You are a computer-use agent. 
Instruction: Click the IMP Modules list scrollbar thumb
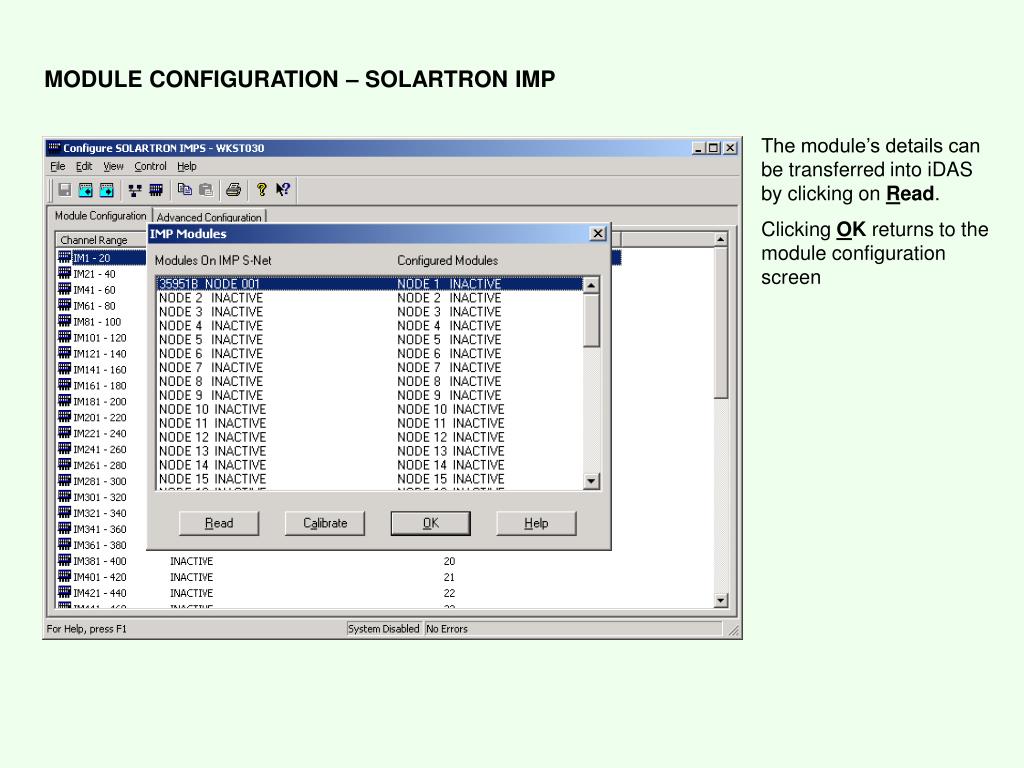point(591,320)
